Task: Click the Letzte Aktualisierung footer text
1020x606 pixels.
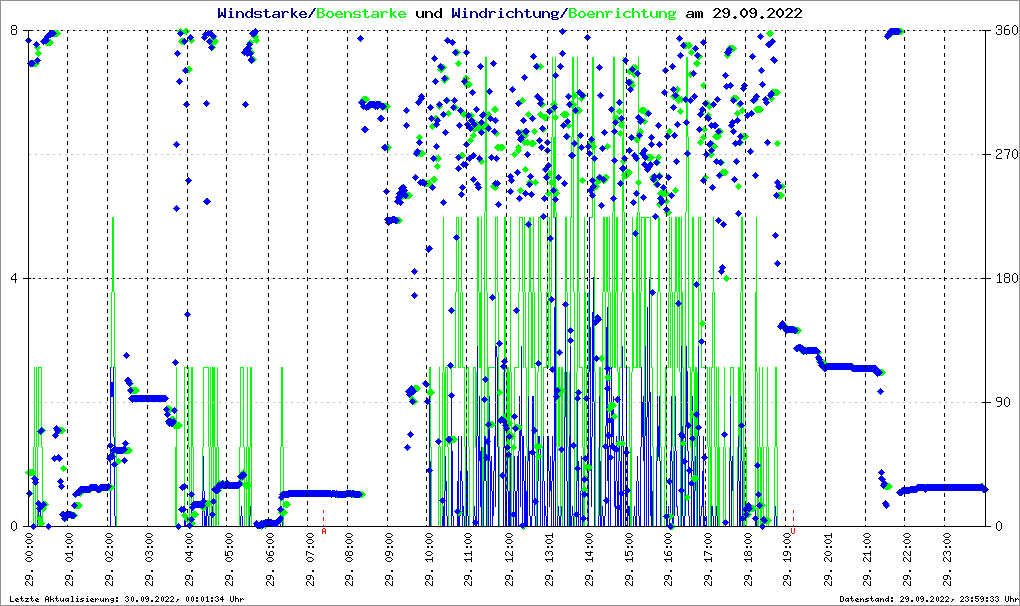Action: (125, 599)
